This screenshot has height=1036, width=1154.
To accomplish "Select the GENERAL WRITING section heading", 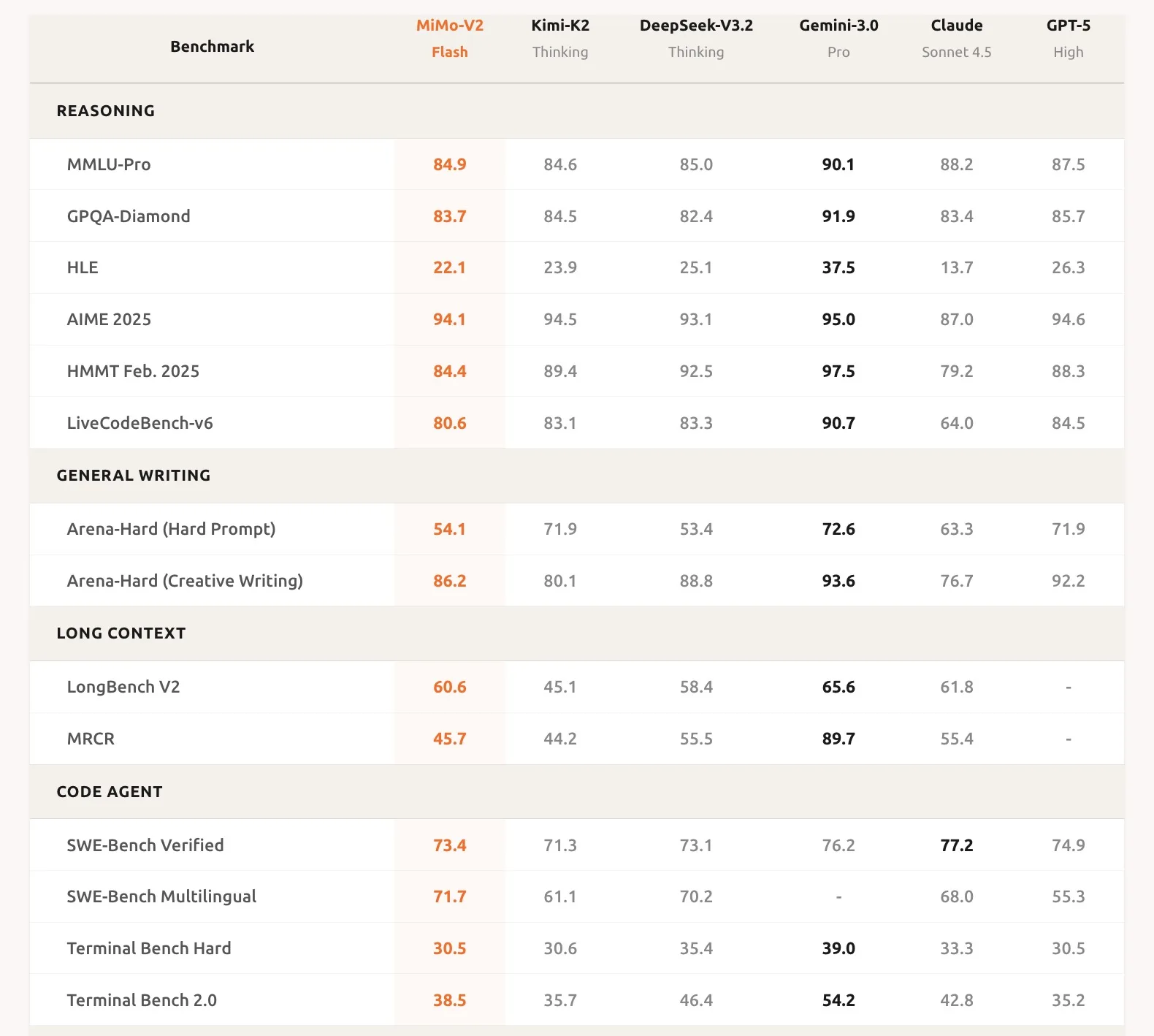I will click(134, 476).
